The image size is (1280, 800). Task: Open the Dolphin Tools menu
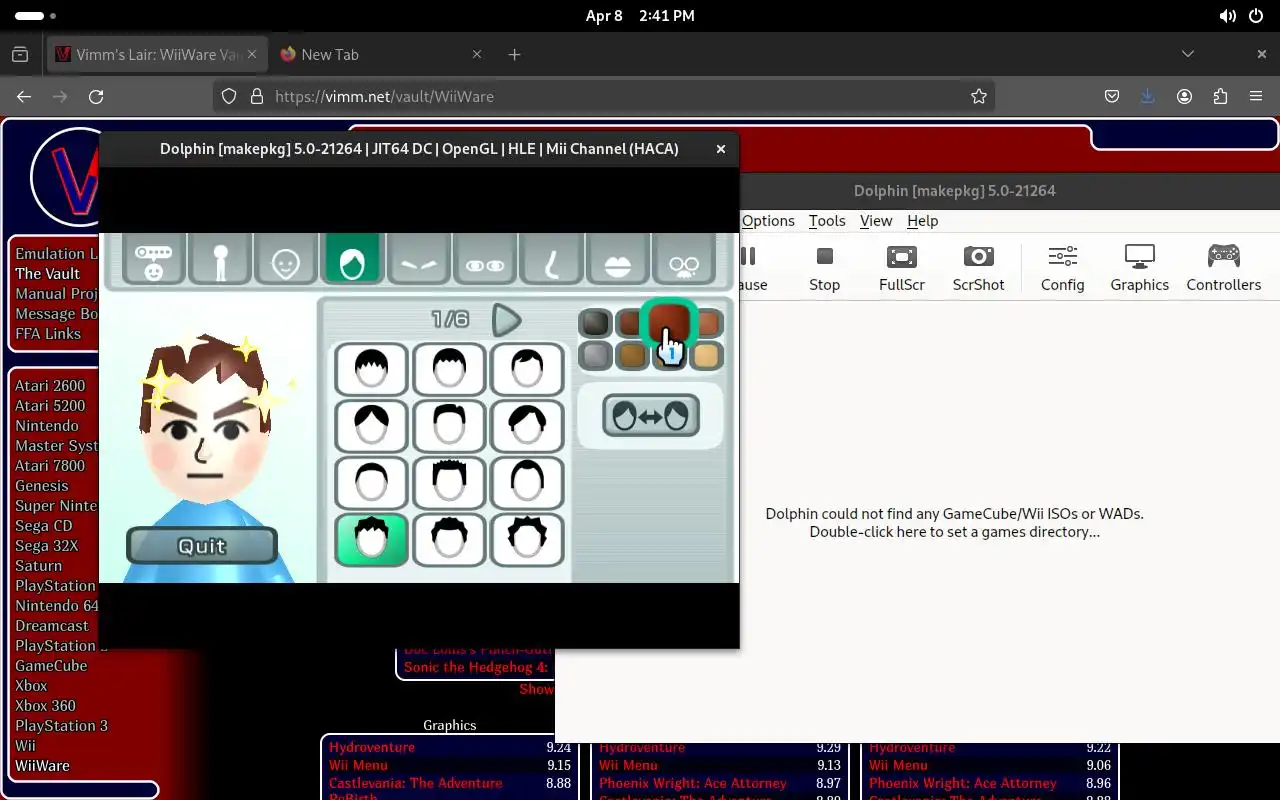pyautogui.click(x=827, y=221)
